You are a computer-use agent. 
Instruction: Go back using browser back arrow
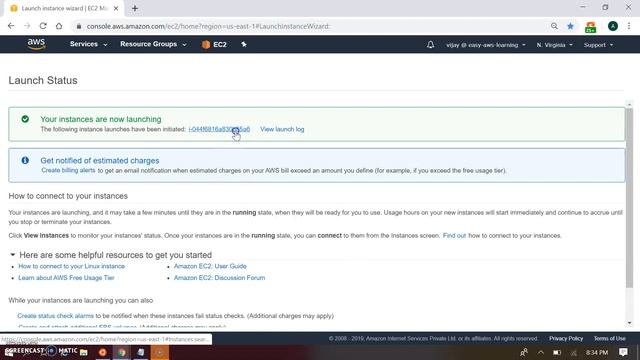click(x=11, y=26)
